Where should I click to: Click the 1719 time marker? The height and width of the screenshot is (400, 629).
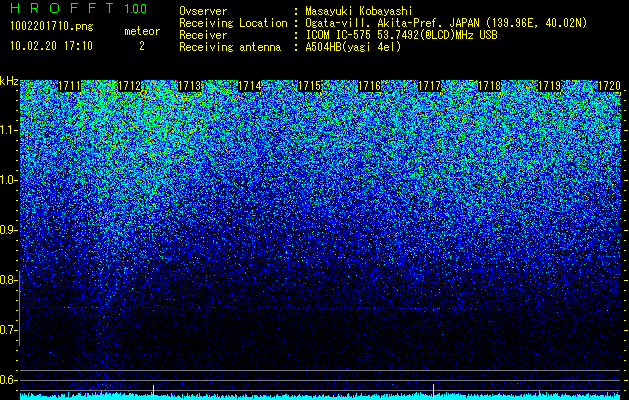[550, 86]
